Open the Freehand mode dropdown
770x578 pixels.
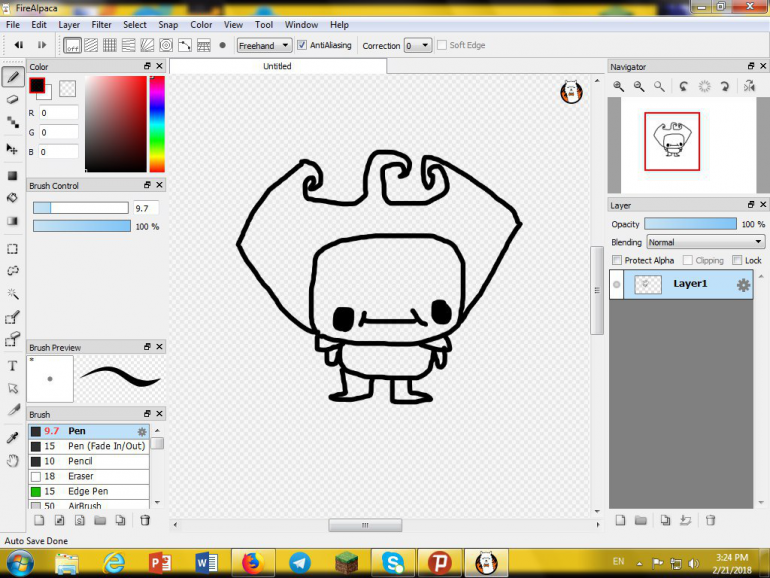pyautogui.click(x=264, y=45)
